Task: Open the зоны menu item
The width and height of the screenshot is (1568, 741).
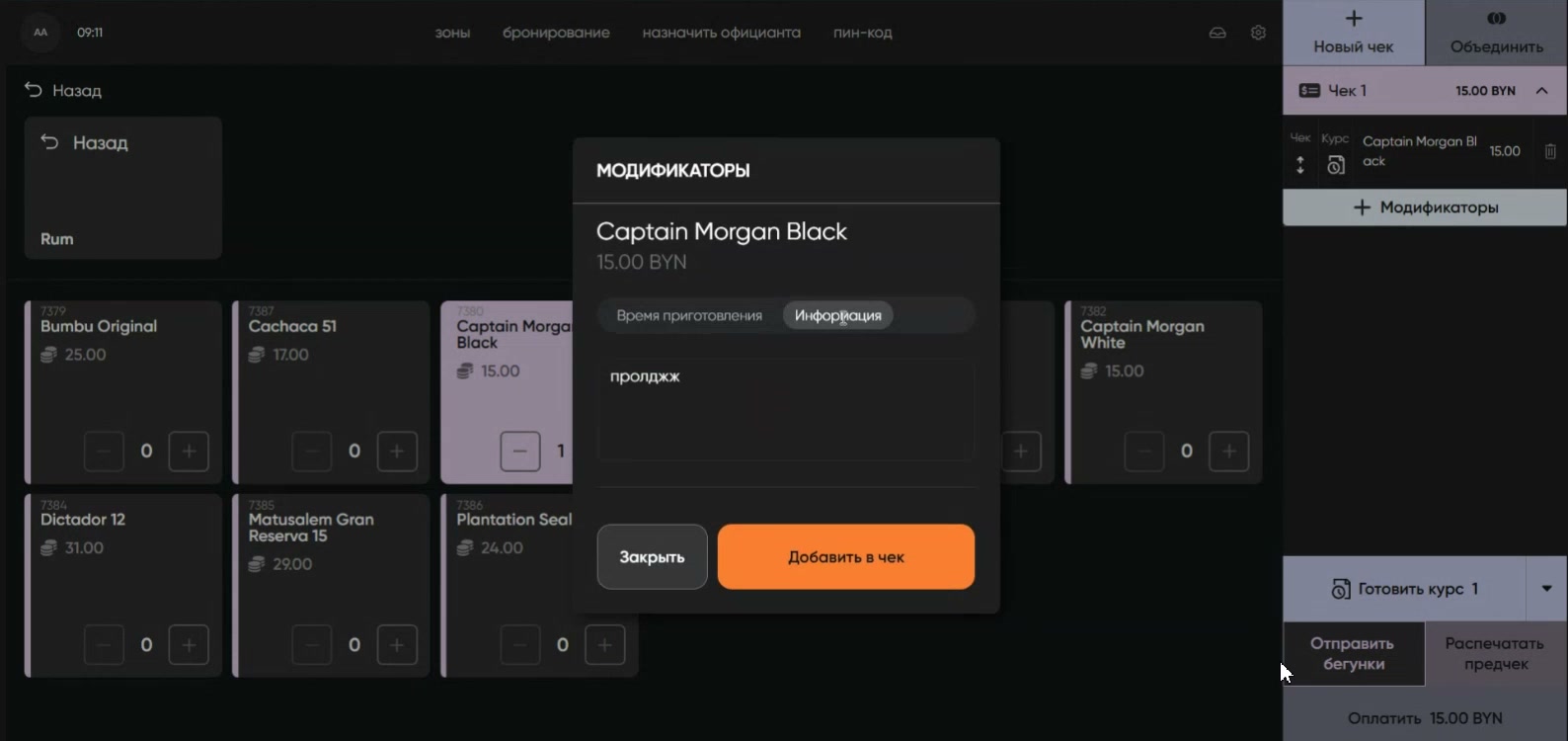Action: 452,33
